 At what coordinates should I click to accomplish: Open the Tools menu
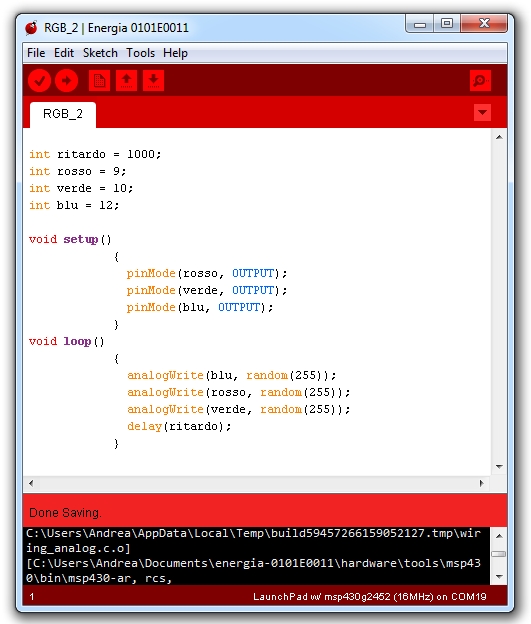pyautogui.click(x=140, y=53)
